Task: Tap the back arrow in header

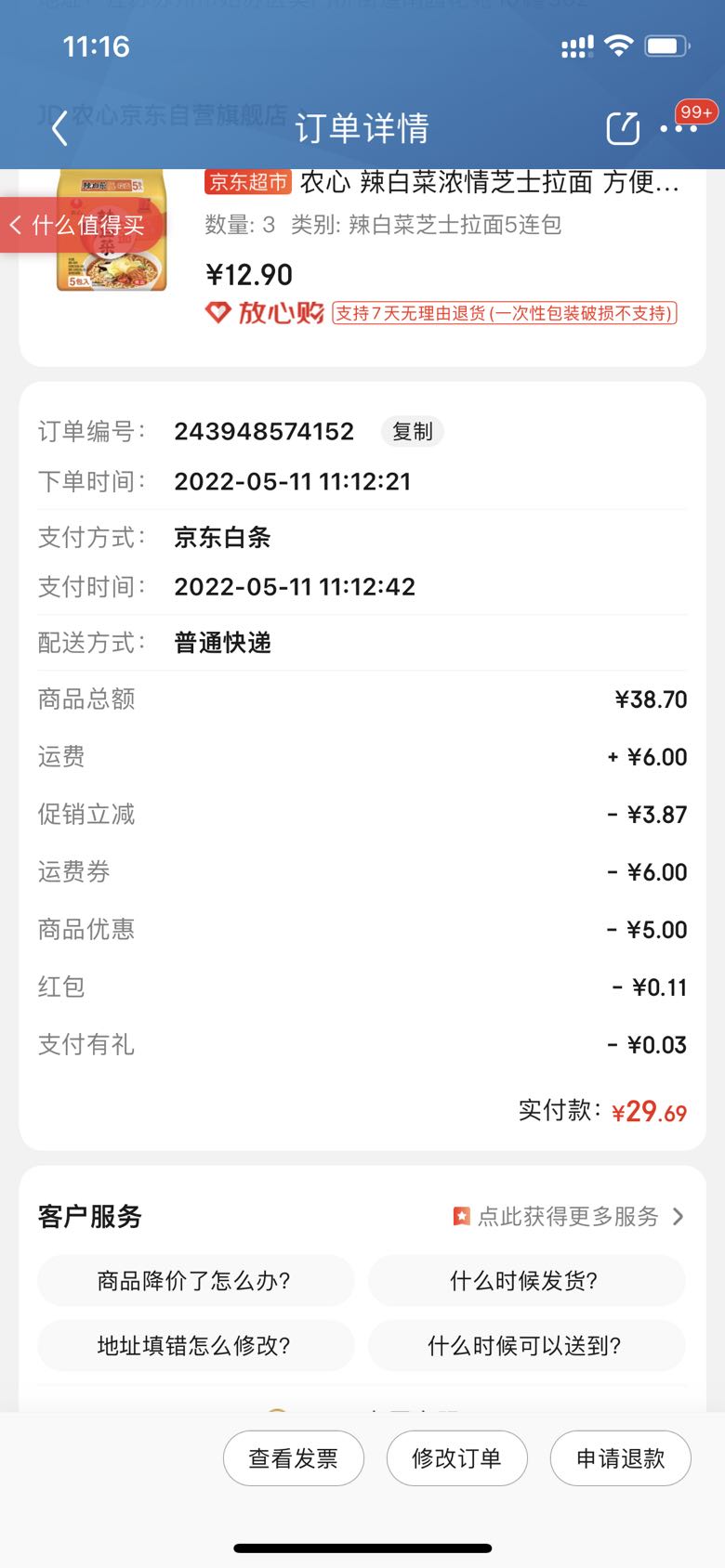Action: (59, 128)
